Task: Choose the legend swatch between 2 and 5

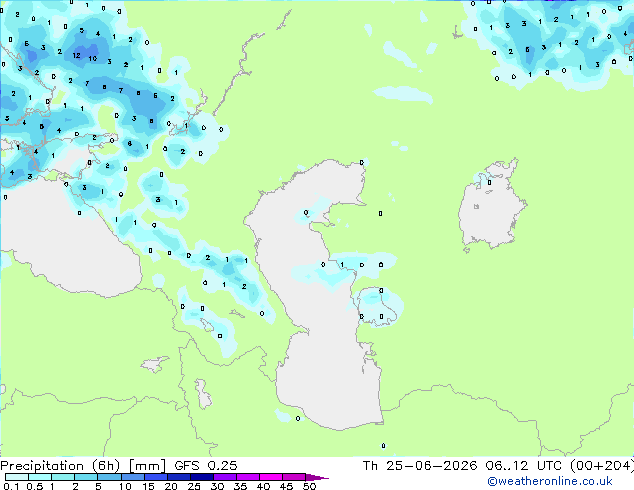Action: coord(86,477)
